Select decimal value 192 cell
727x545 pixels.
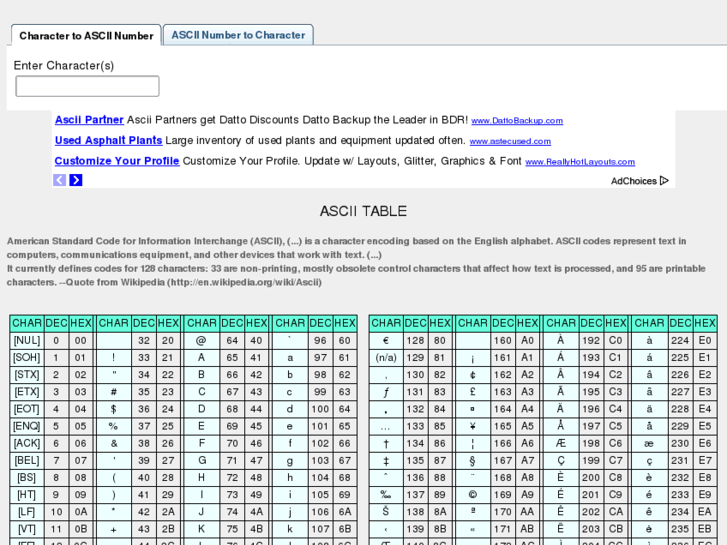pyautogui.click(x=591, y=340)
